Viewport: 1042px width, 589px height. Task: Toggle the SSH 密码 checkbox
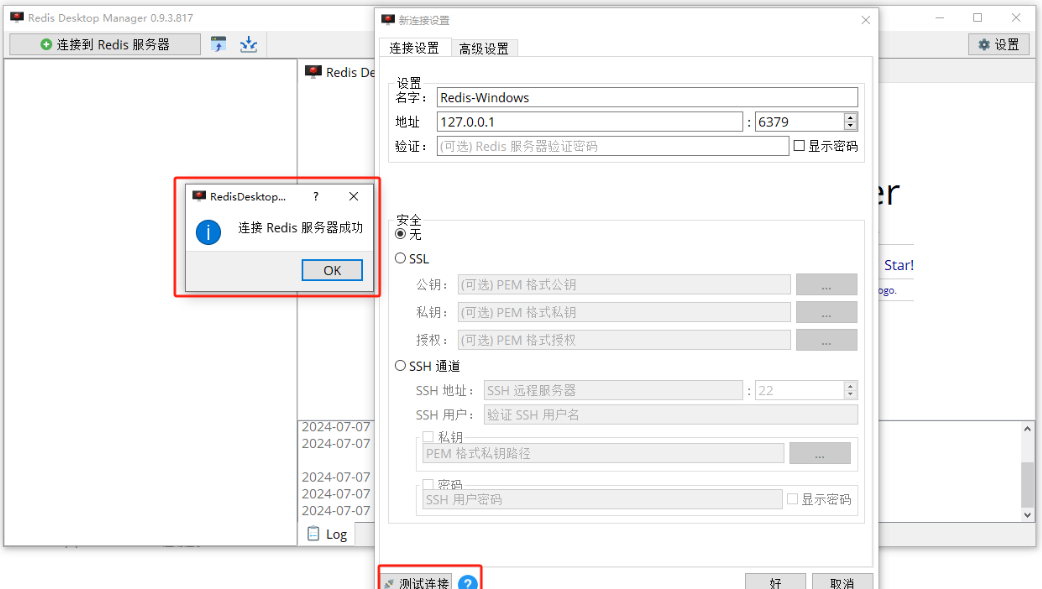428,484
